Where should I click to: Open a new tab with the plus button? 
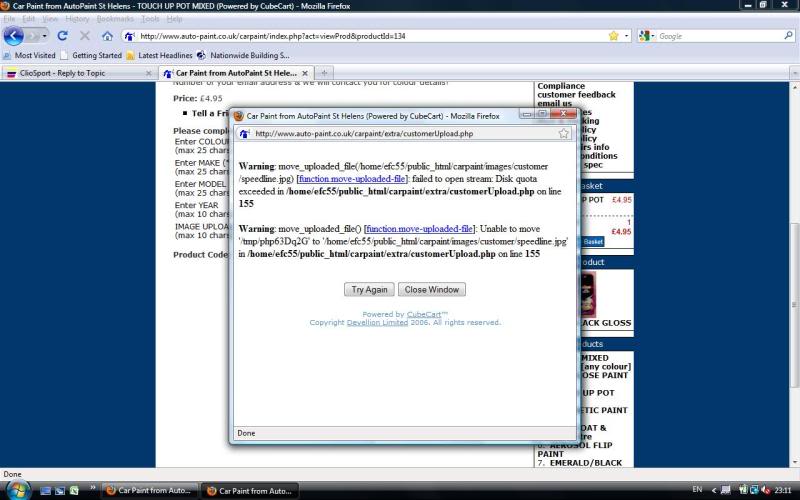tap(324, 73)
